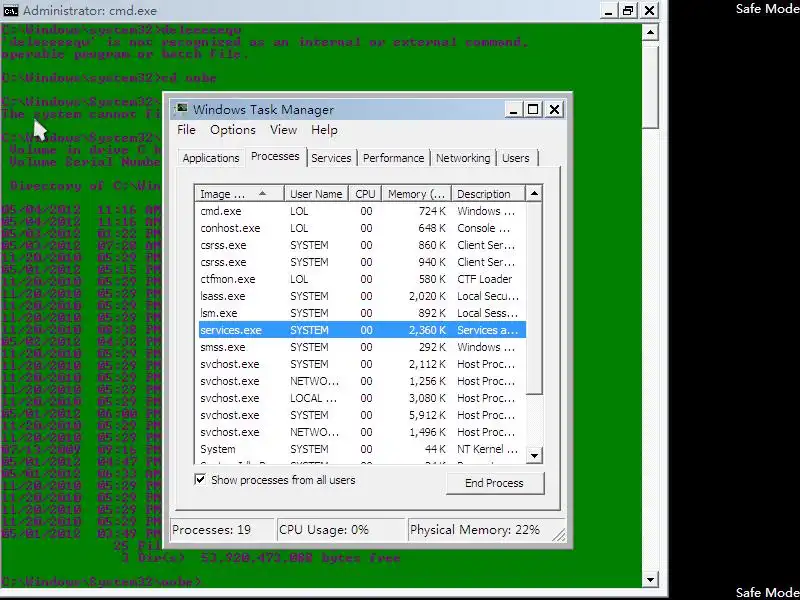Select the Processes tab

[276, 157]
